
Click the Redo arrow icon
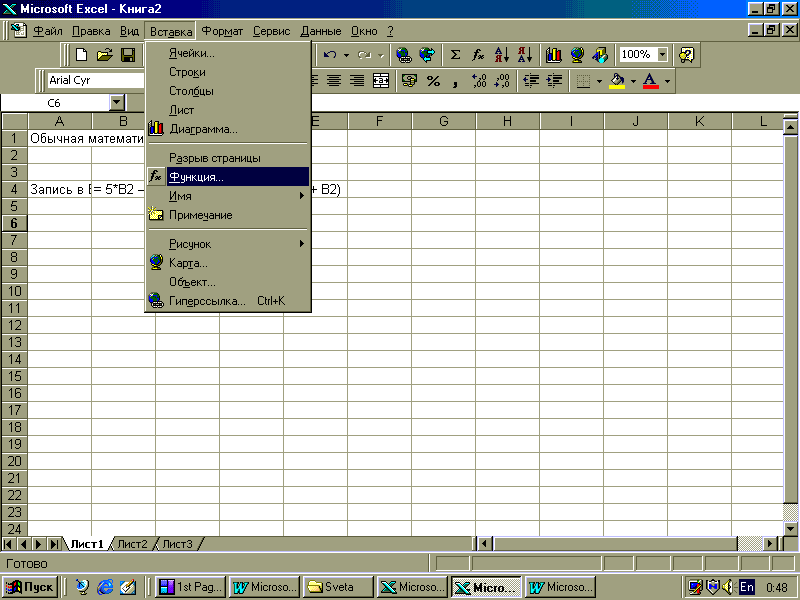[x=364, y=55]
